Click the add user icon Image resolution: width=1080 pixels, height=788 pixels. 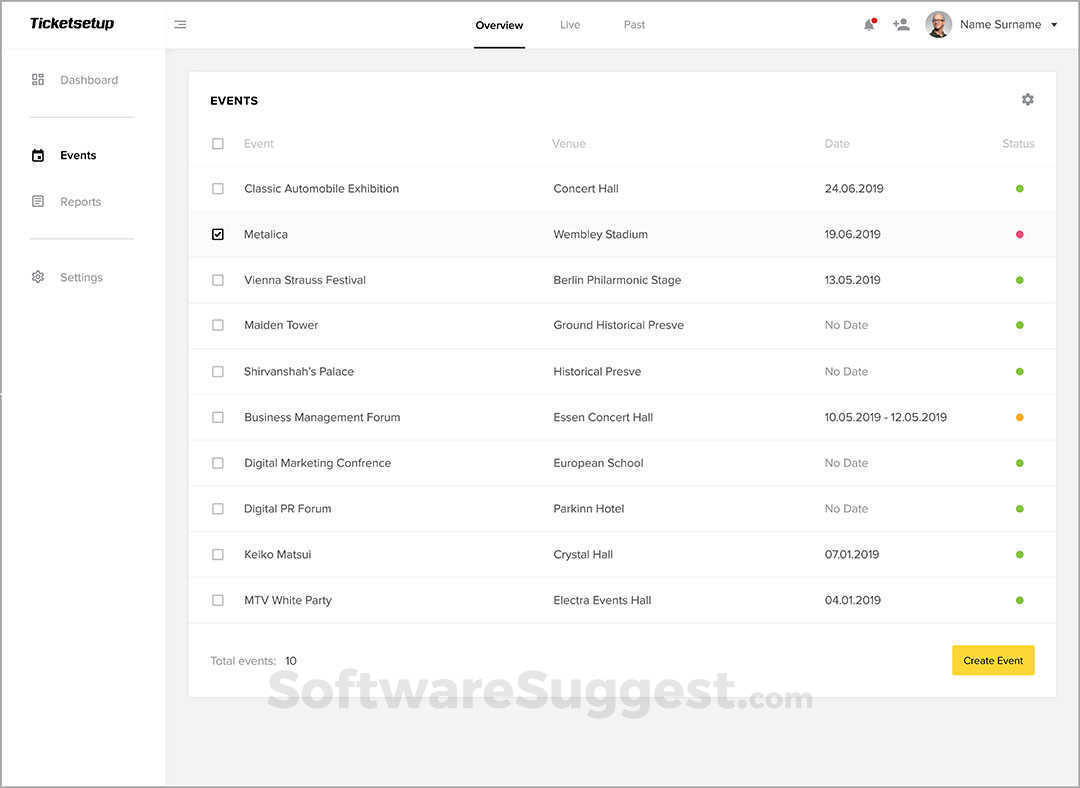(x=901, y=25)
